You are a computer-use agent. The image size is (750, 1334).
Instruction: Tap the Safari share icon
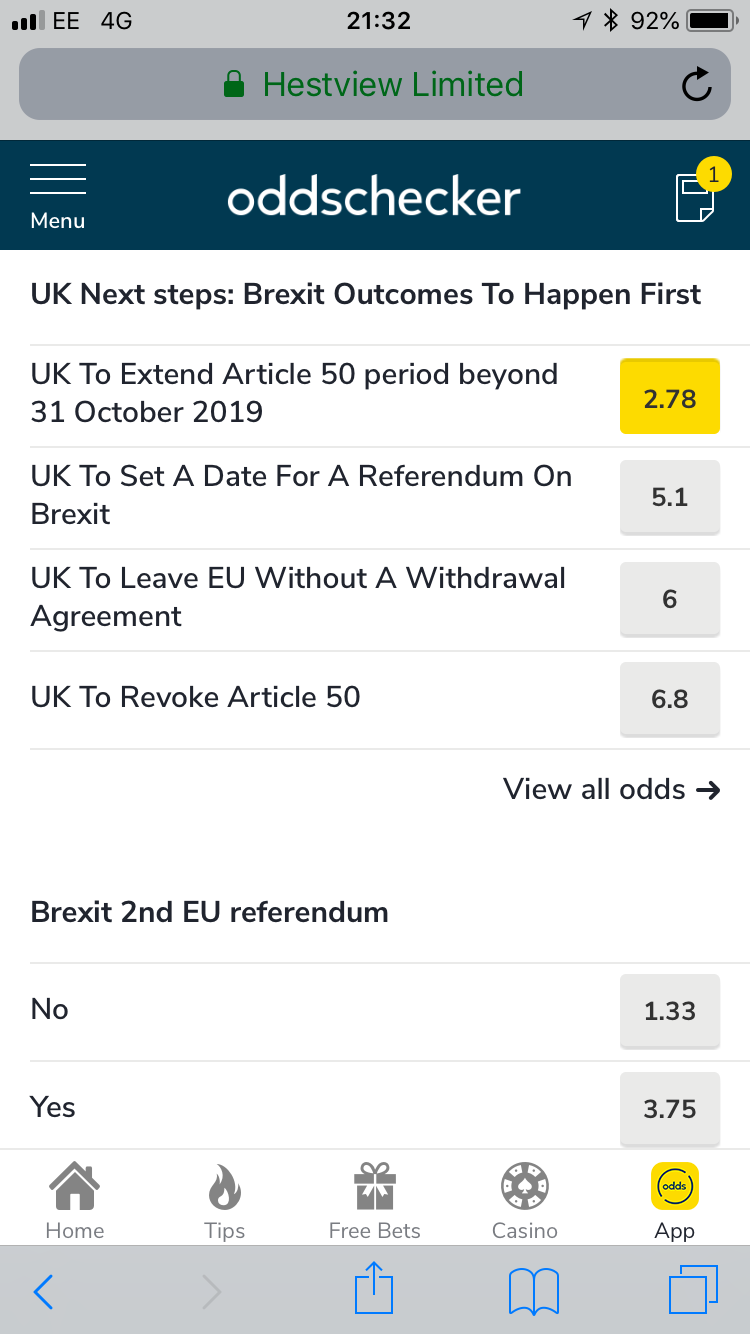(375, 1290)
